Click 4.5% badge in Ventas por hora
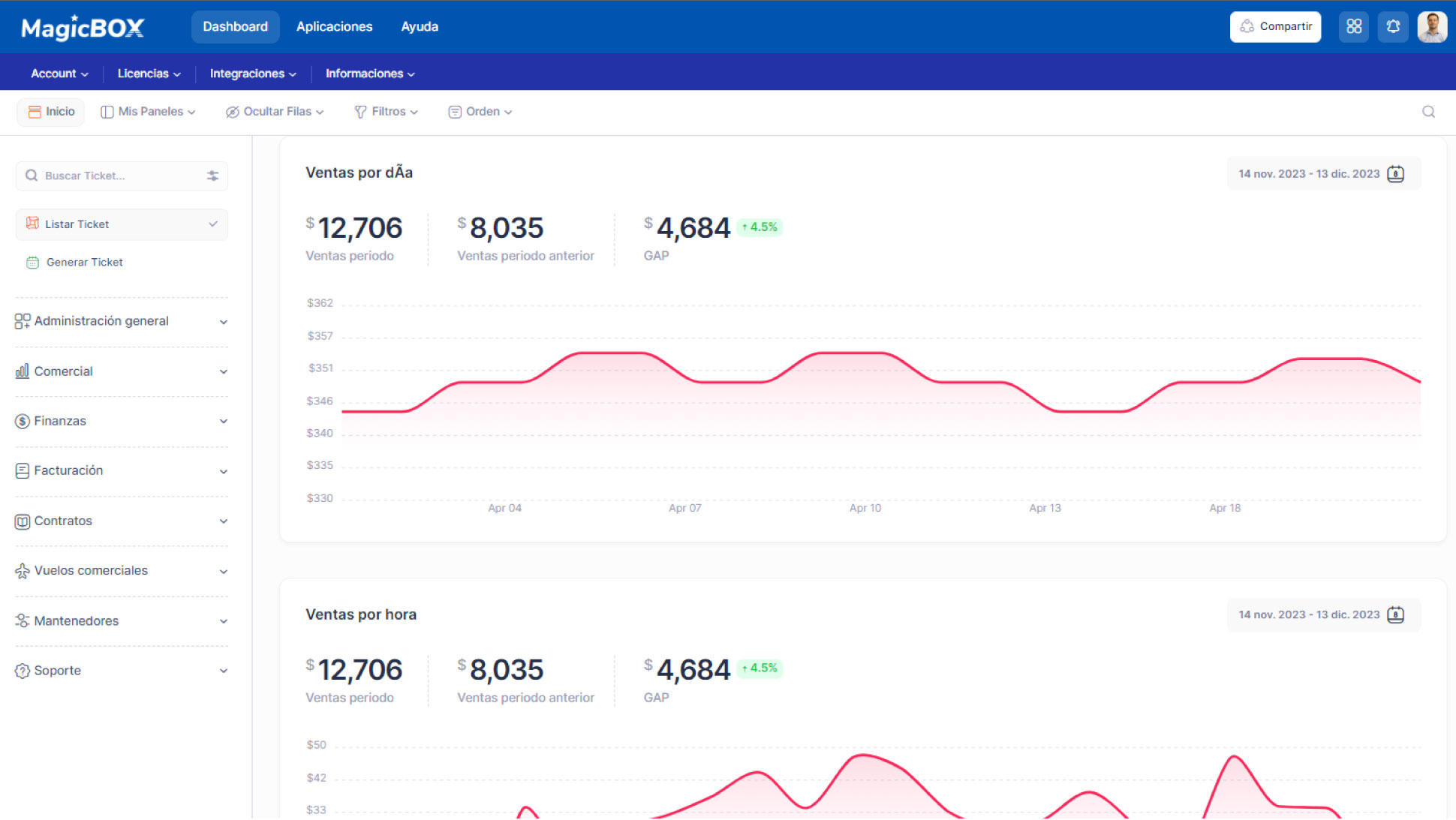This screenshot has width=1456, height=820. [x=760, y=668]
